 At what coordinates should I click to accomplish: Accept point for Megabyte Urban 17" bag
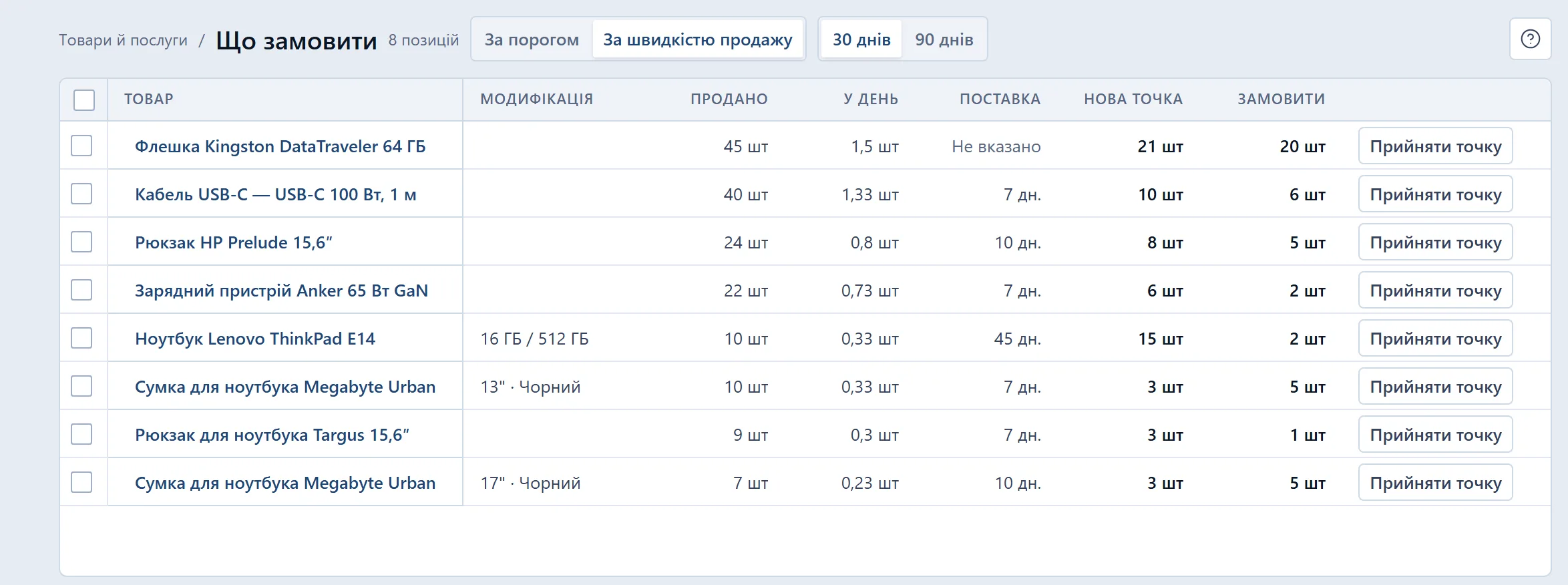[x=1436, y=482]
